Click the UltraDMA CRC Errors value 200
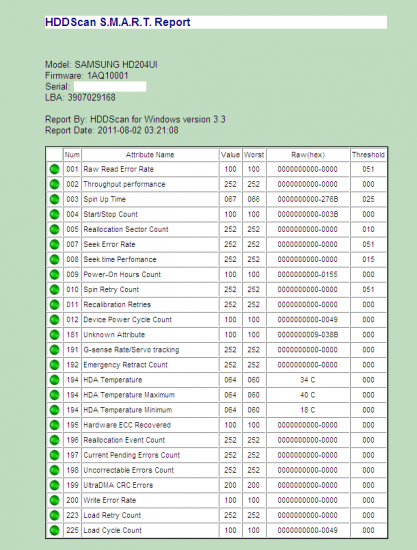 230,485
